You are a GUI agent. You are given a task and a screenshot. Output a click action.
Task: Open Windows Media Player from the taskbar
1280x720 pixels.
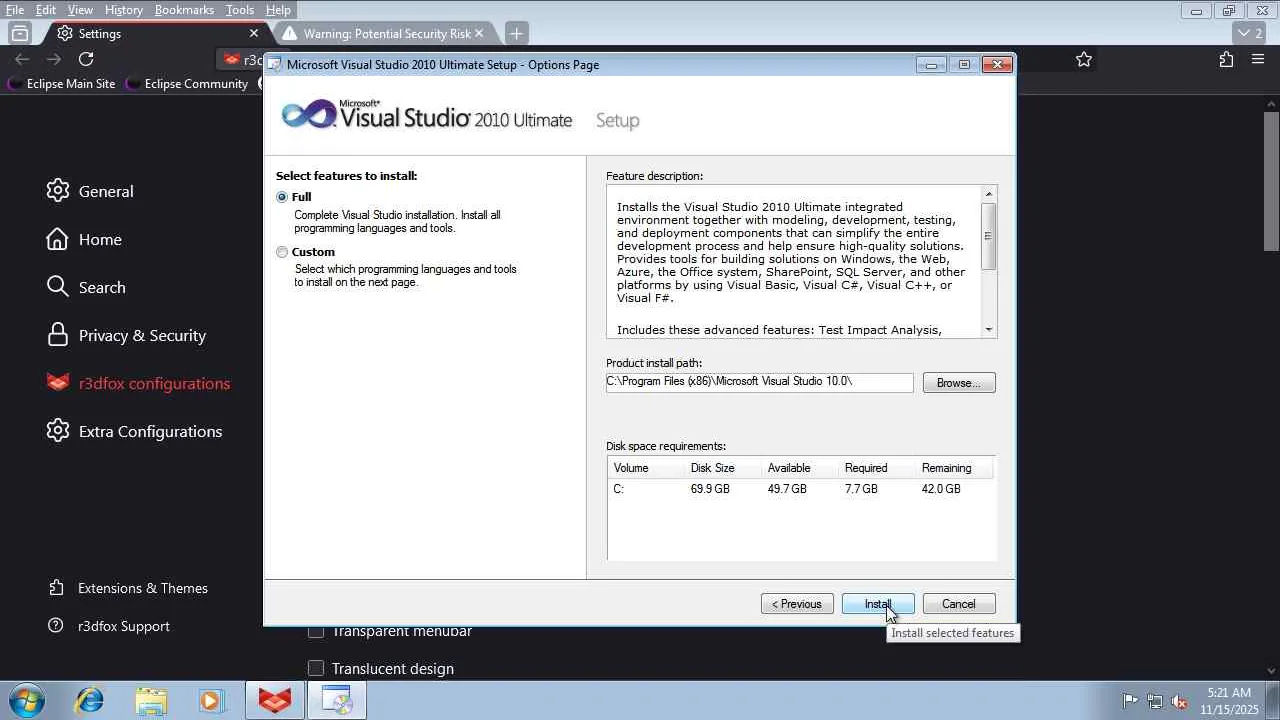pos(211,701)
